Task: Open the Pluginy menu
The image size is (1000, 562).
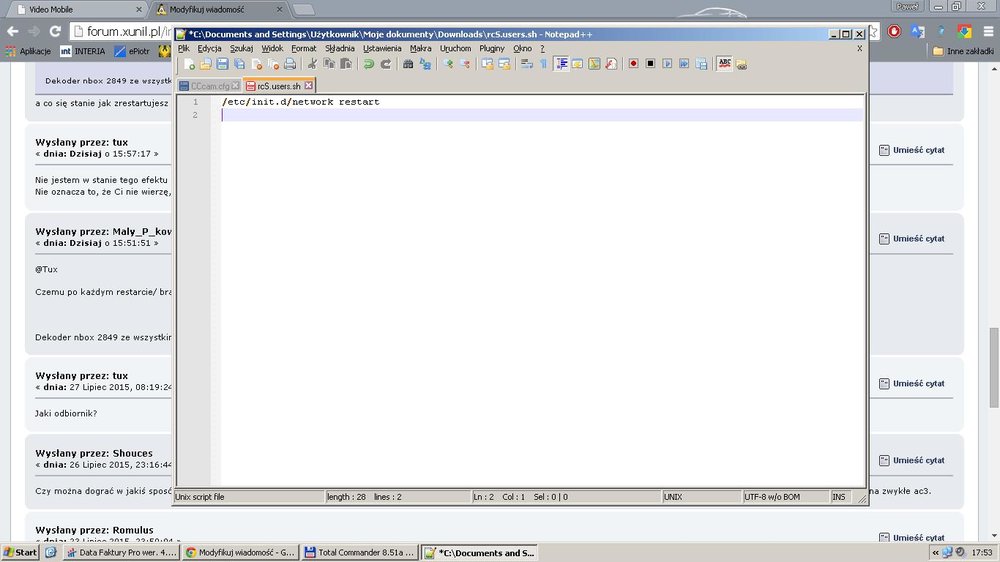Action: (x=492, y=48)
